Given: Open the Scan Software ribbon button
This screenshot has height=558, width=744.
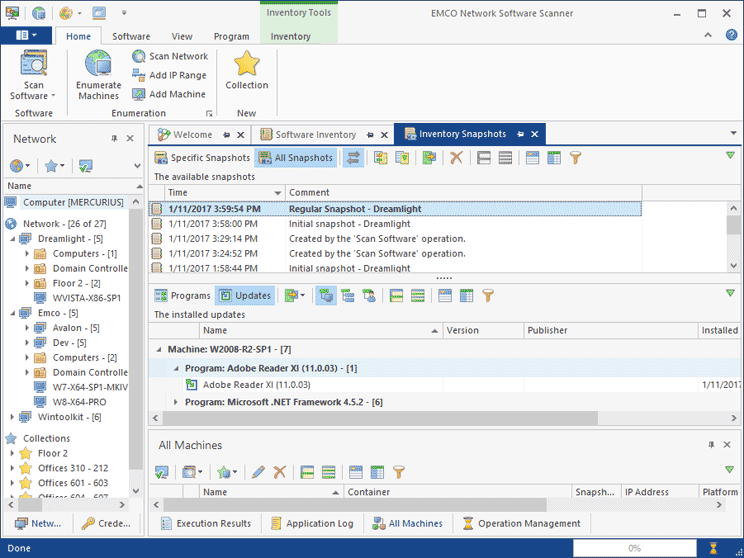Looking at the screenshot, I should (33, 76).
